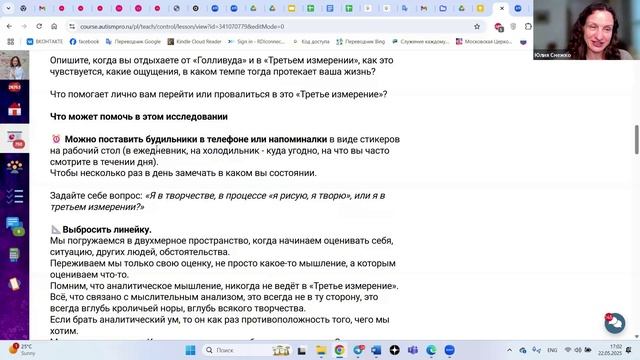Open the browser home page
Image resolution: width=640 pixels, height=360 pixels.
(x=54, y=26)
